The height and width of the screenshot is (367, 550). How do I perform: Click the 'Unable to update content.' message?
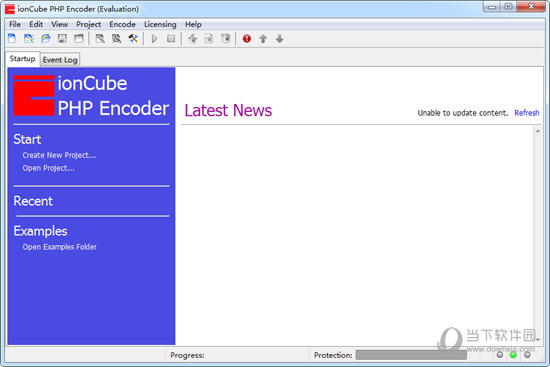pos(463,113)
